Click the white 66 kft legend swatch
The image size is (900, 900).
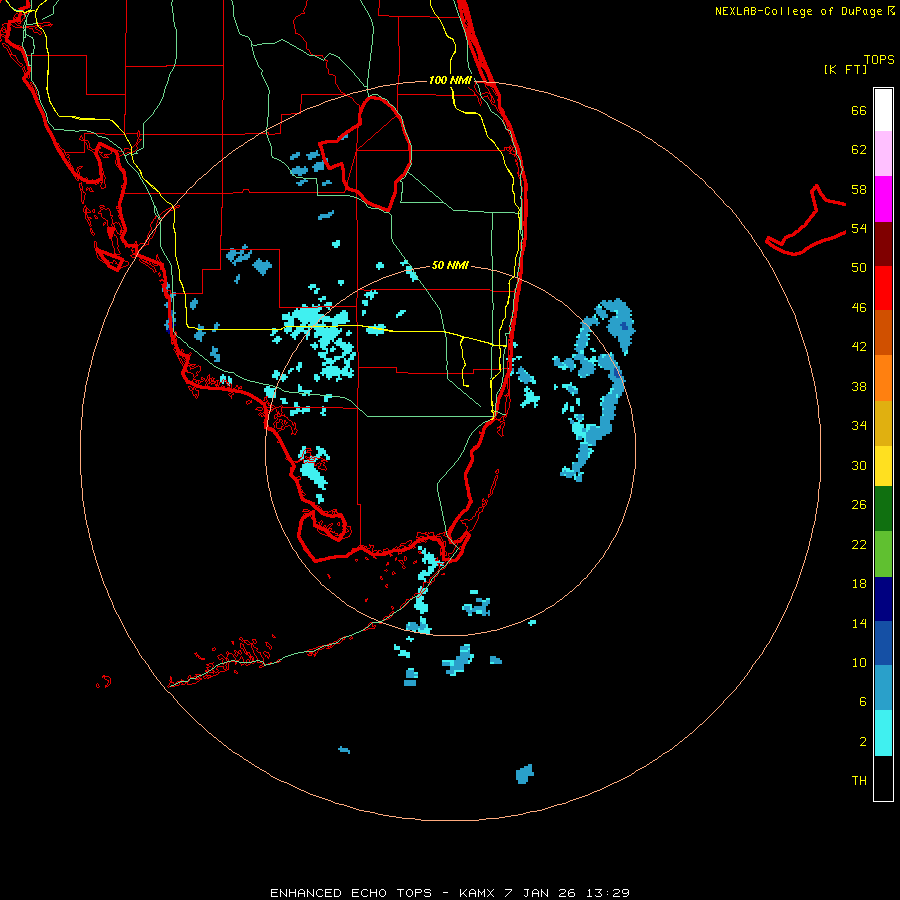[883, 110]
